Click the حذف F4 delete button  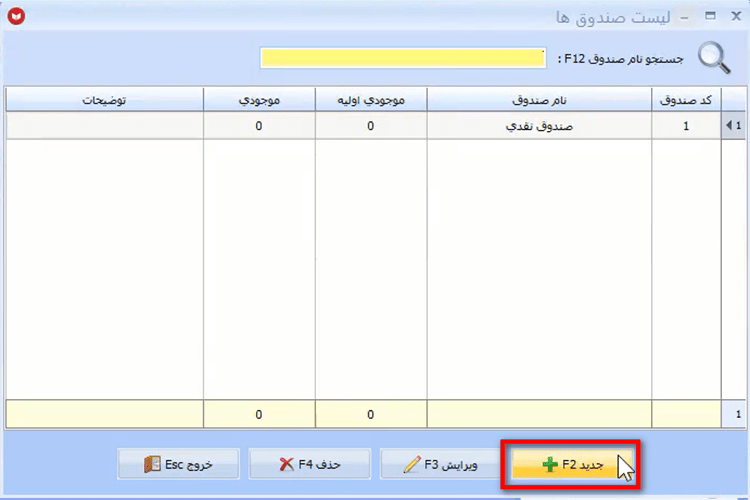click(x=309, y=464)
